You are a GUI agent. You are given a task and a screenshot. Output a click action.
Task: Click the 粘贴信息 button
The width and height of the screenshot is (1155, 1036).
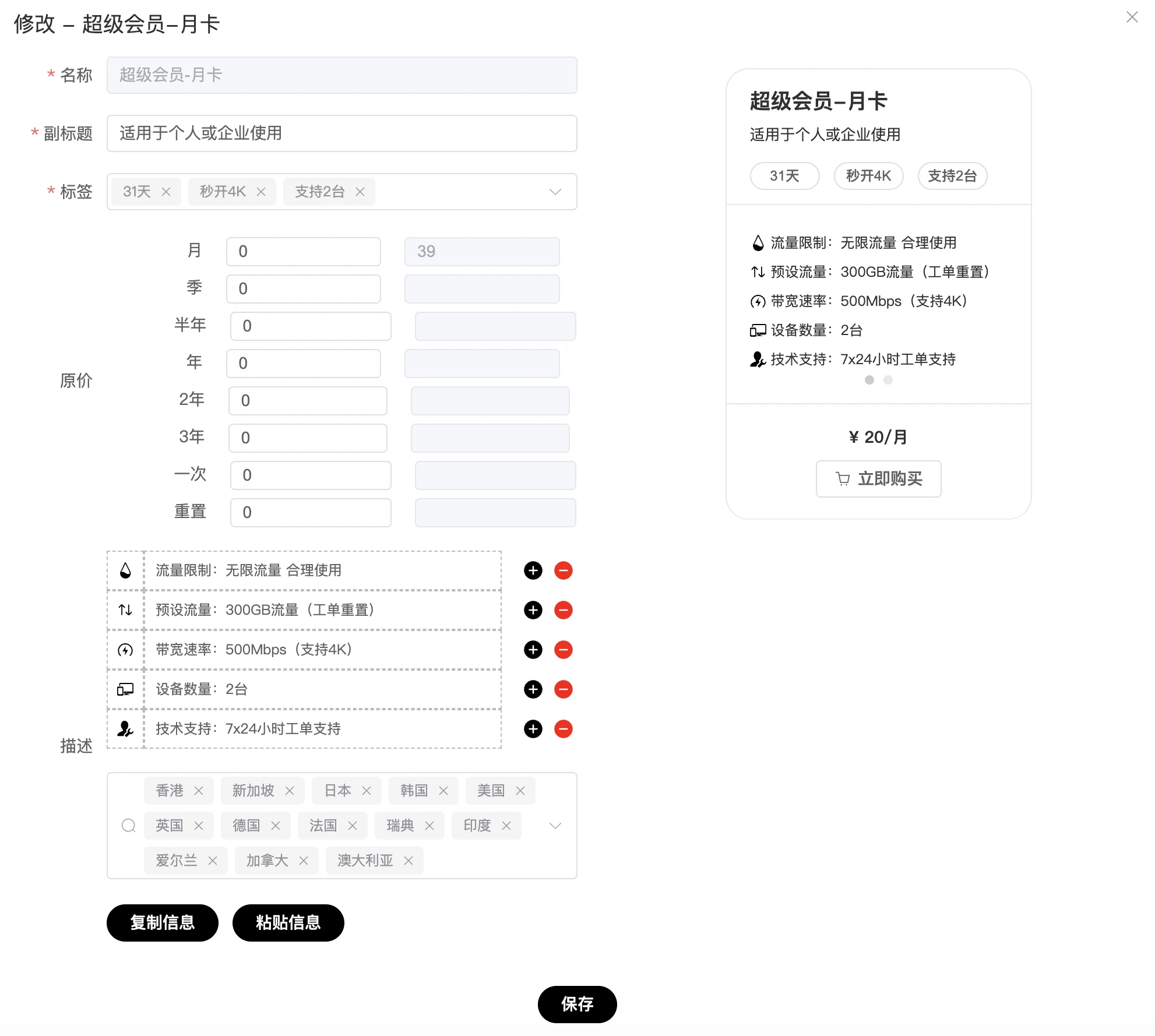[288, 923]
